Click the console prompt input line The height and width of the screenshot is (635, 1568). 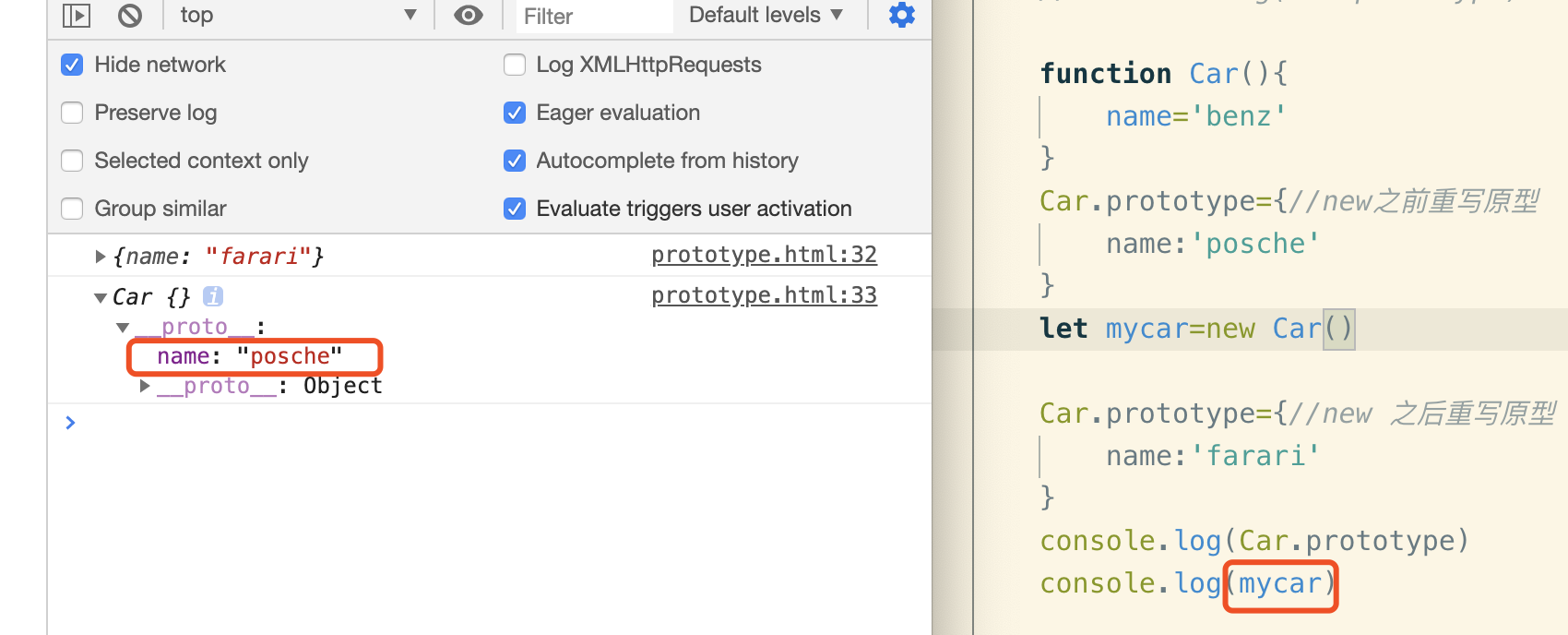[461, 423]
